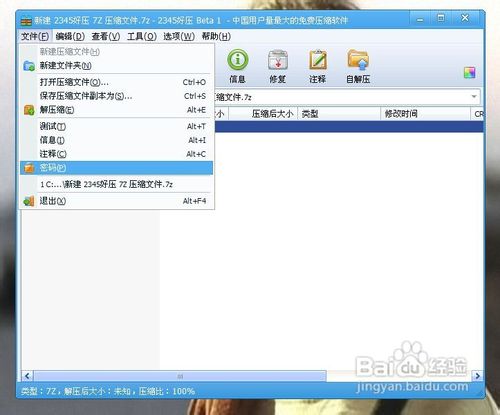Open the 帮助(H) menu
500x415 pixels.
[x=216, y=36]
